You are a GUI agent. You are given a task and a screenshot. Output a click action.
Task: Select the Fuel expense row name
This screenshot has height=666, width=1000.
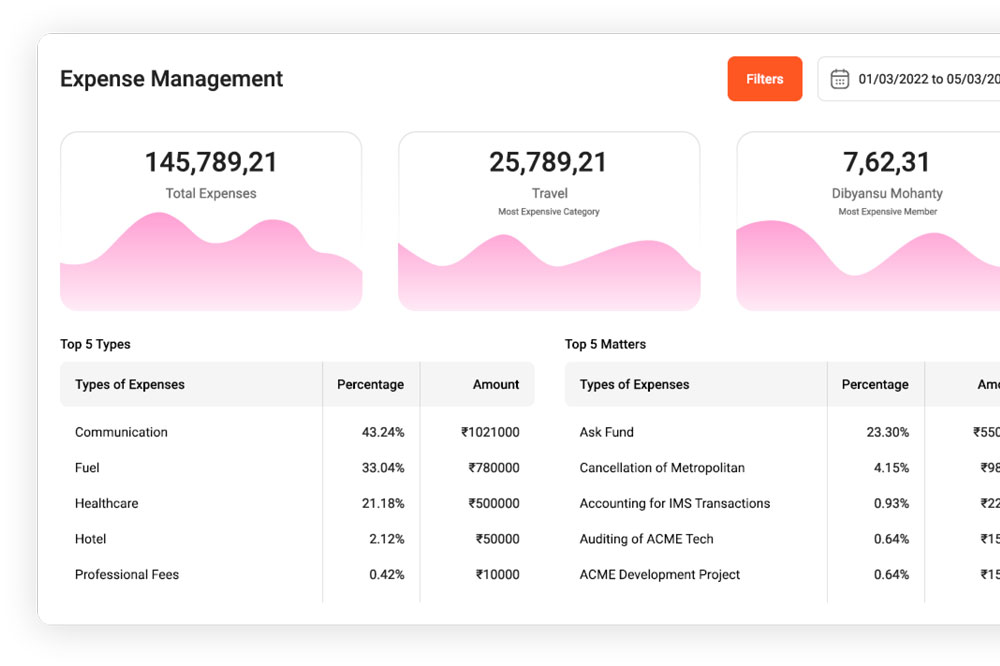(x=87, y=468)
